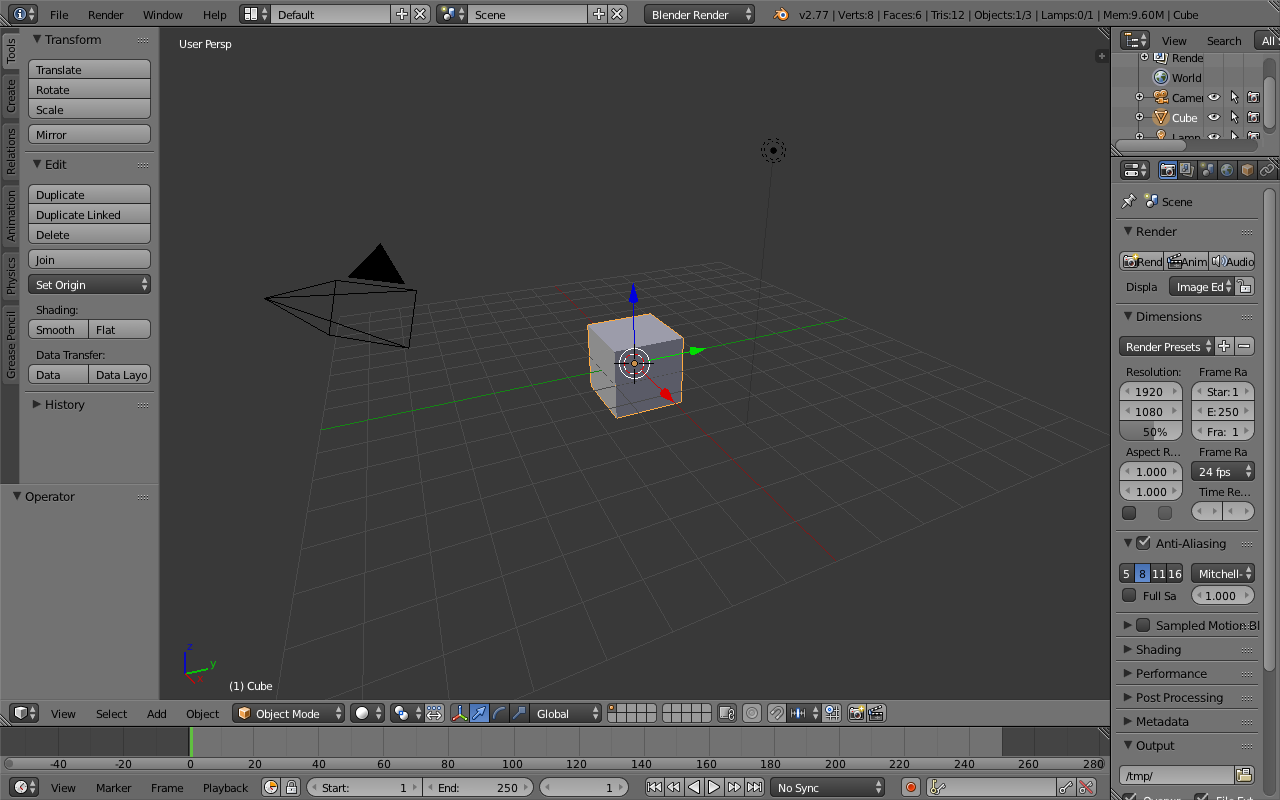Remove render preset with minus button
Screen dimensions: 1280x800
click(x=1244, y=346)
